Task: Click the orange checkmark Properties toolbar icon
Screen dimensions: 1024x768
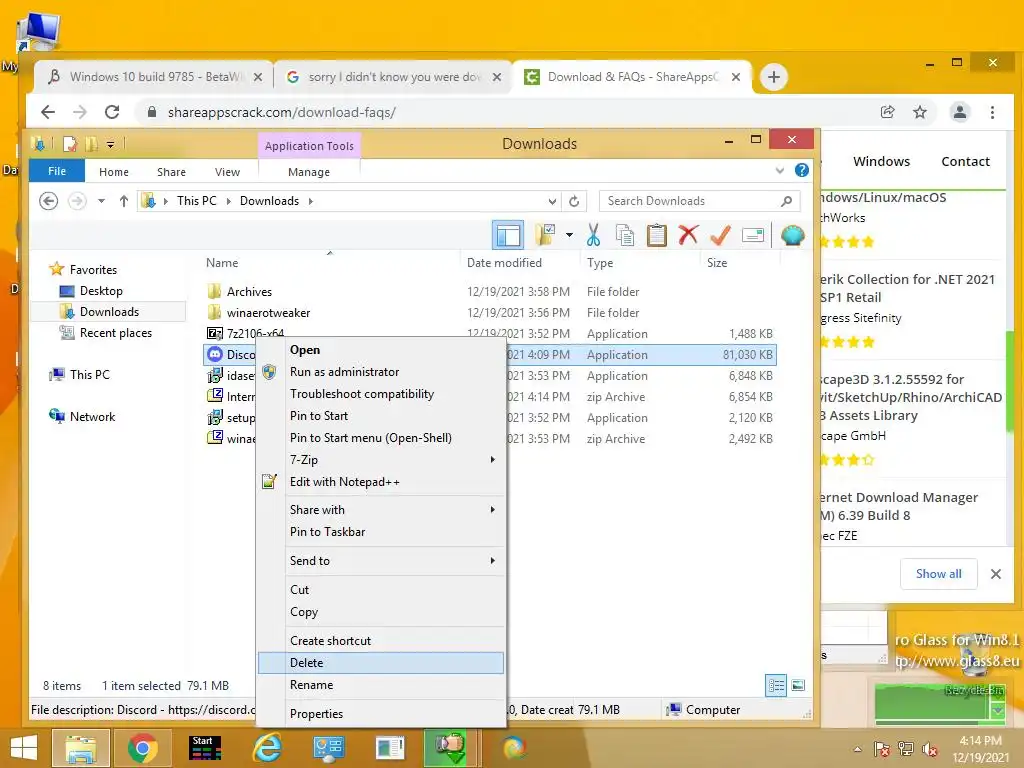Action: (720, 235)
